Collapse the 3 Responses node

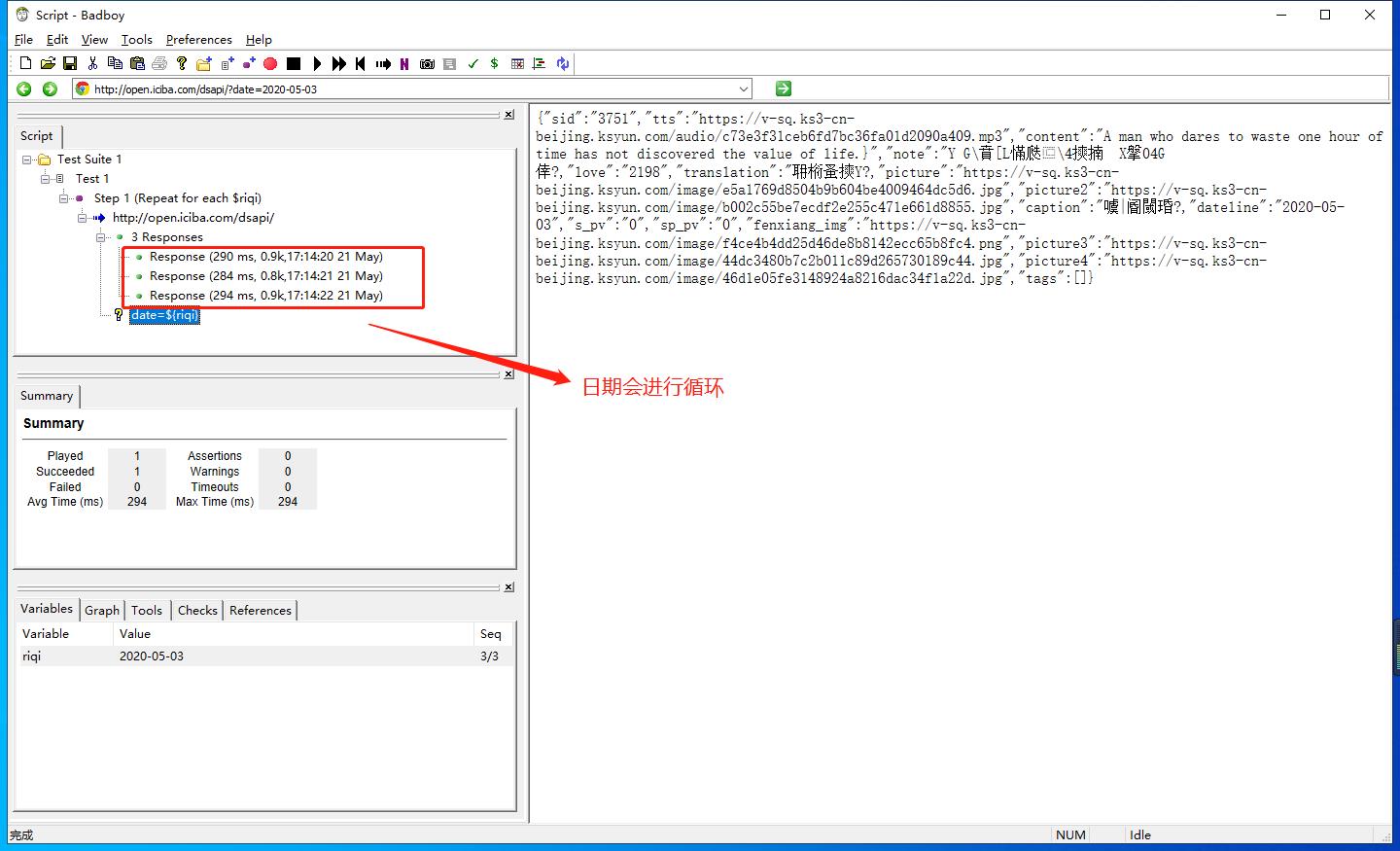pyautogui.click(x=101, y=237)
